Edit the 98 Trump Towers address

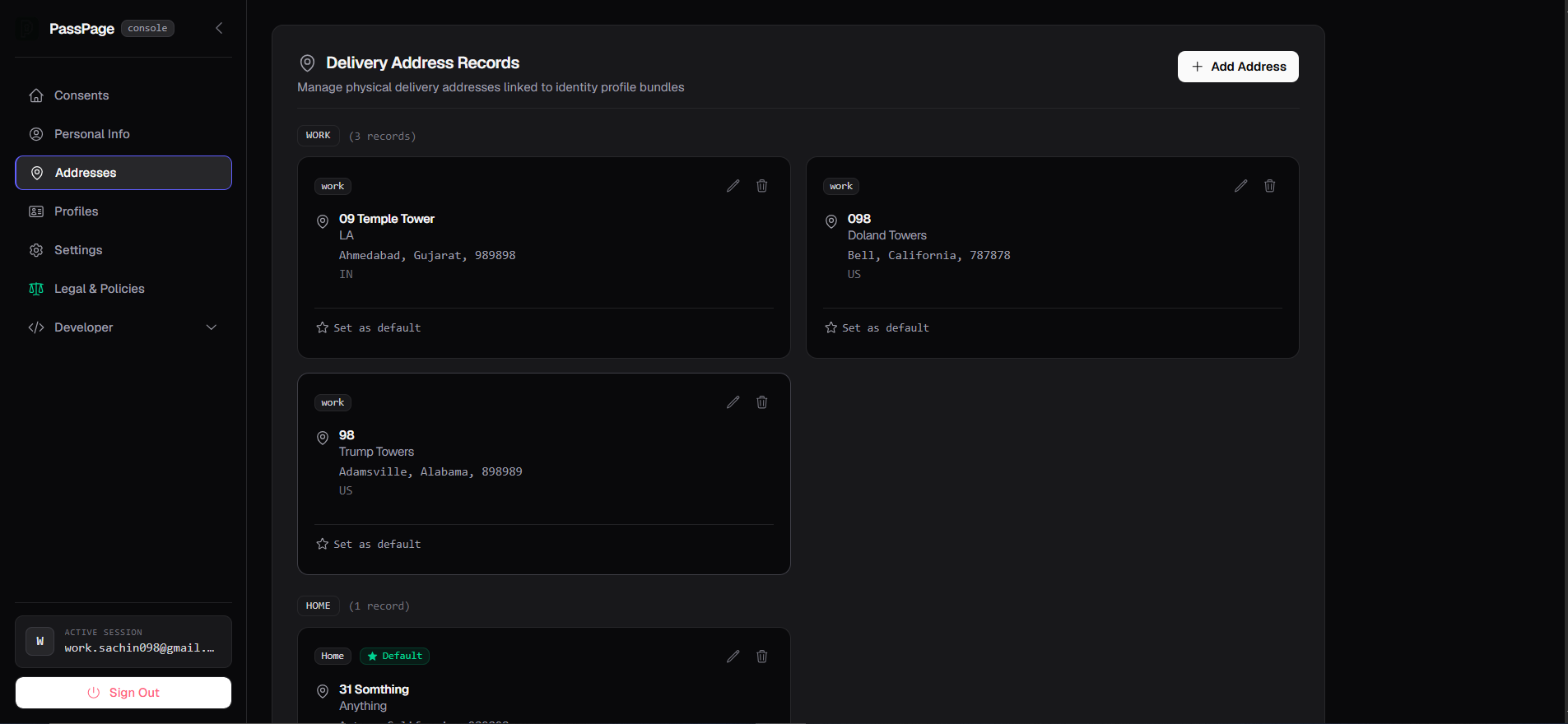click(x=733, y=402)
